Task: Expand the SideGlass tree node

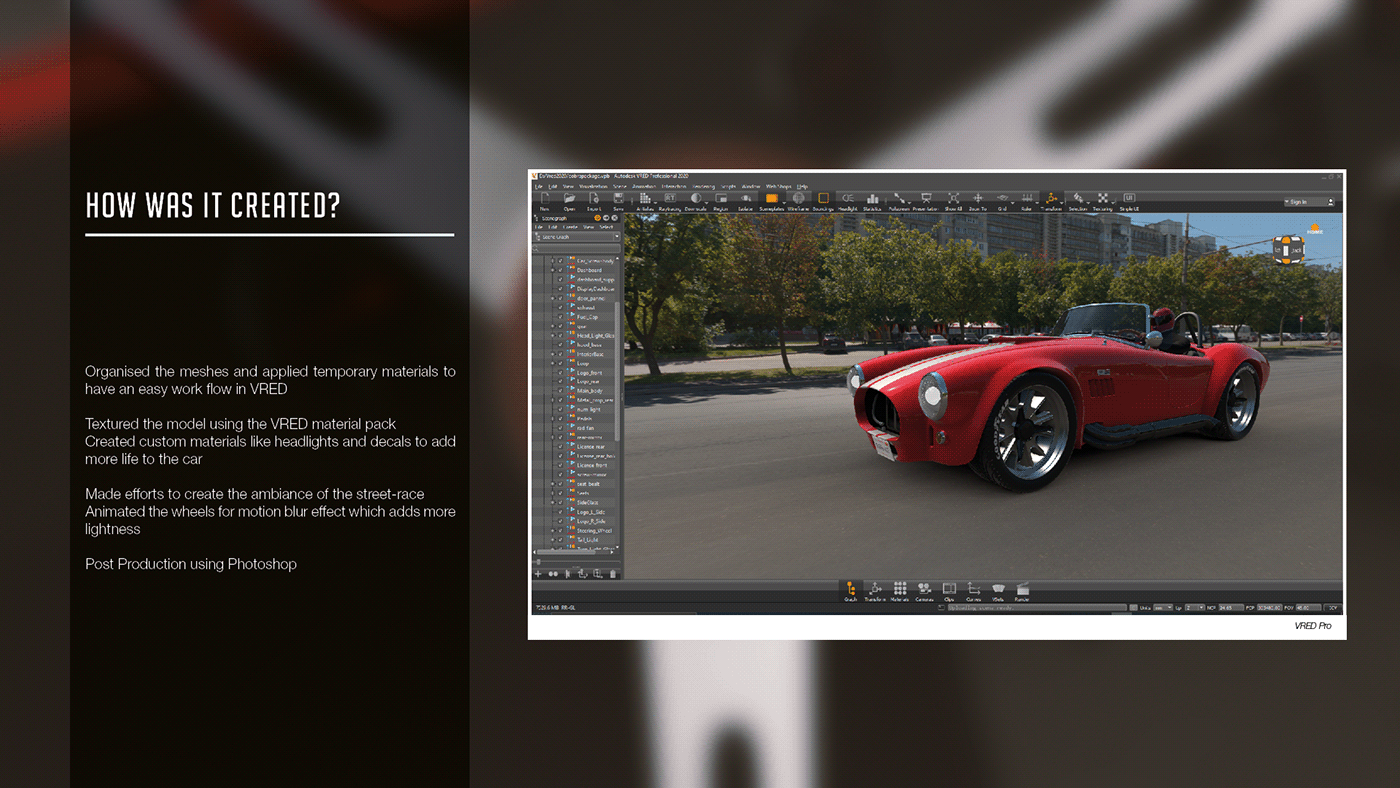Action: (552, 502)
